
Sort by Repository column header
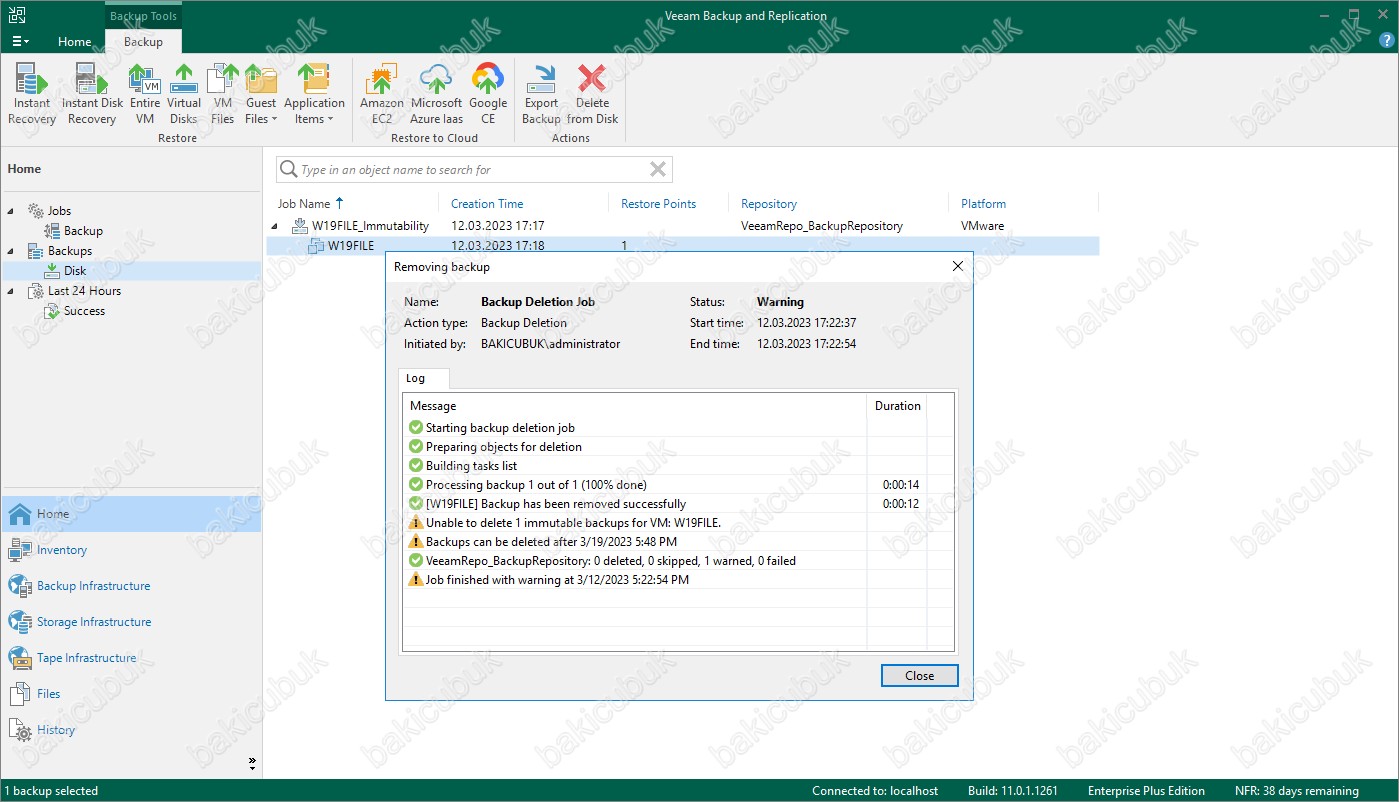[769, 204]
